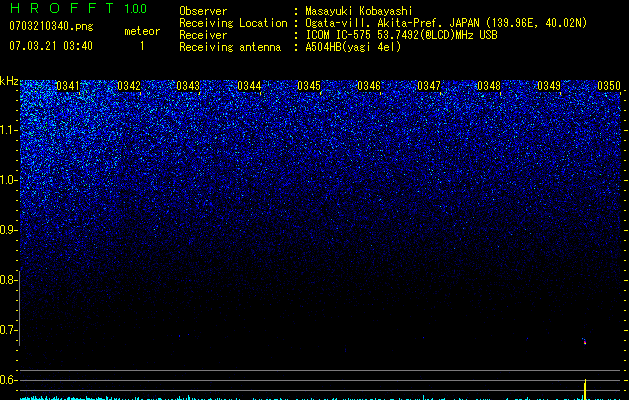Click the 0342 time marker
The width and height of the screenshot is (629, 400).
pyautogui.click(x=129, y=86)
